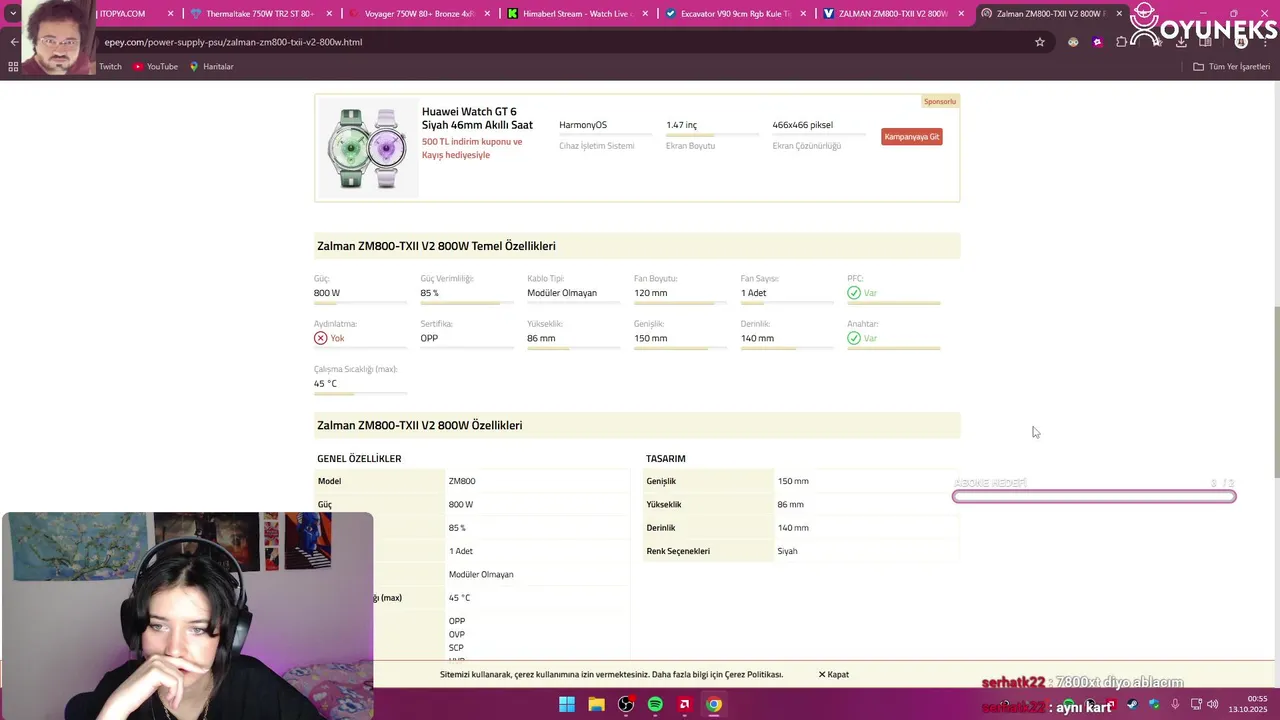
Task: Switch to the Voyager 750W 80+ Bronze tab
Action: coord(418,14)
